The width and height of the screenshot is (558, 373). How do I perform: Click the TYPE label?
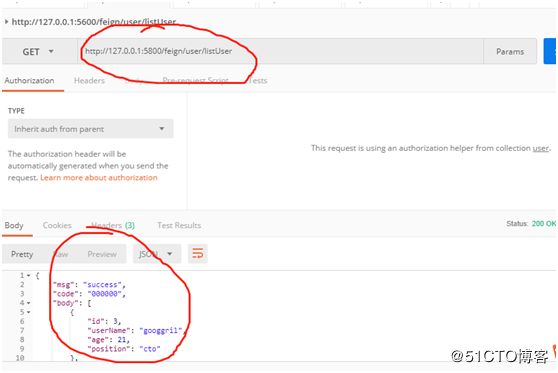tap(16, 111)
